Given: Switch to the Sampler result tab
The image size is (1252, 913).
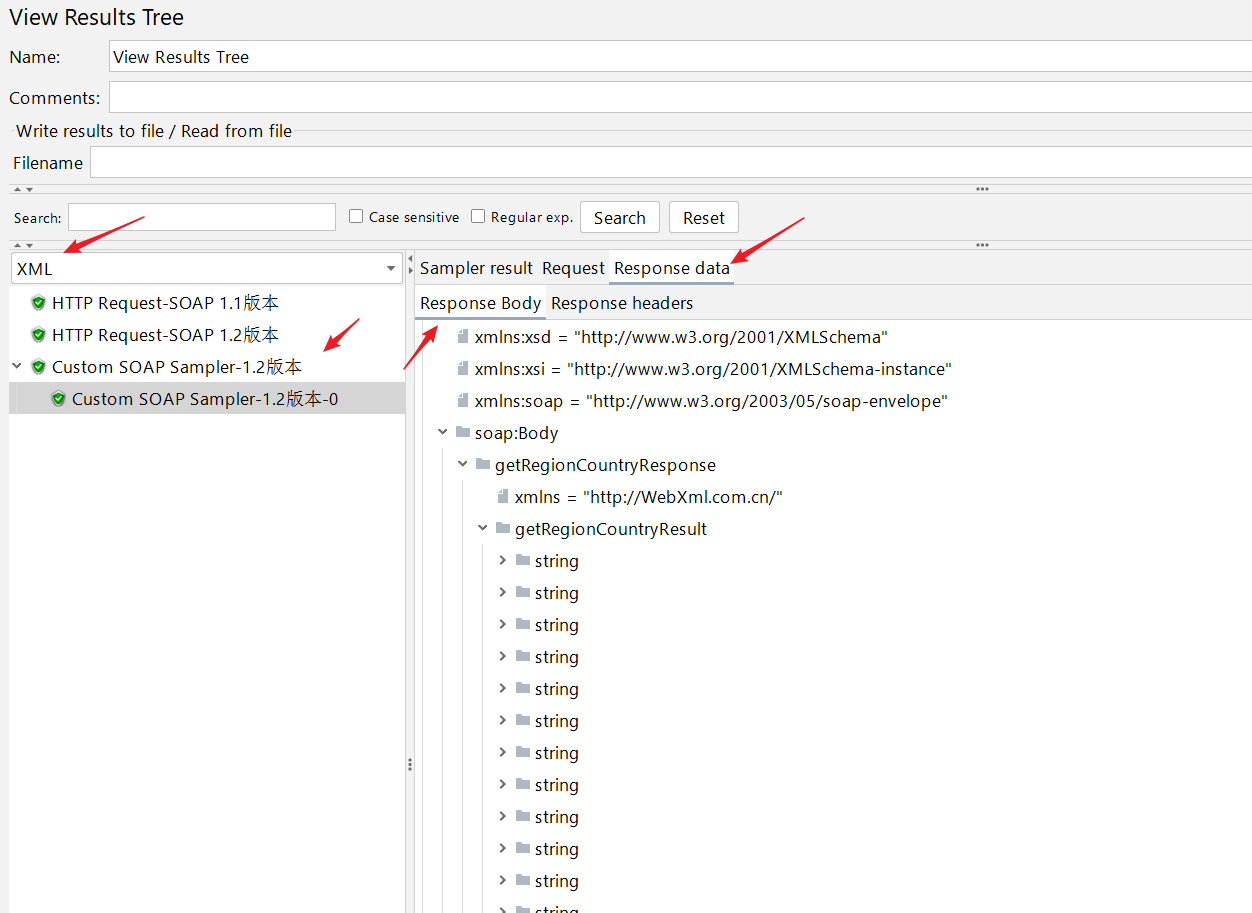Looking at the screenshot, I should pos(476,268).
